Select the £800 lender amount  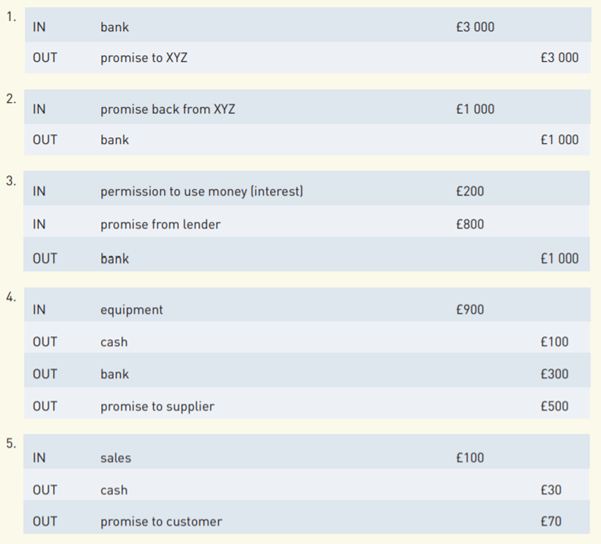[x=469, y=224]
